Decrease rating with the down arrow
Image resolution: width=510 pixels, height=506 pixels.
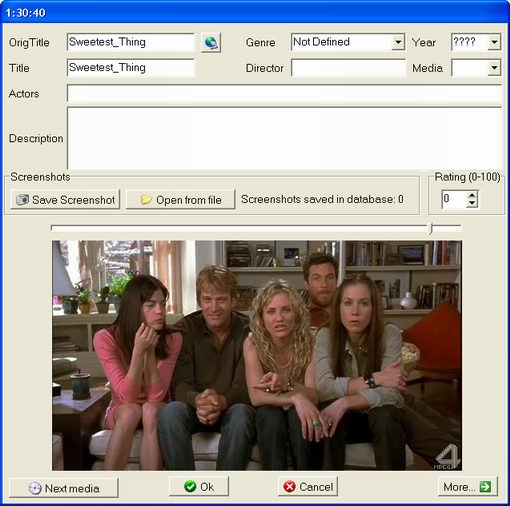(x=472, y=203)
